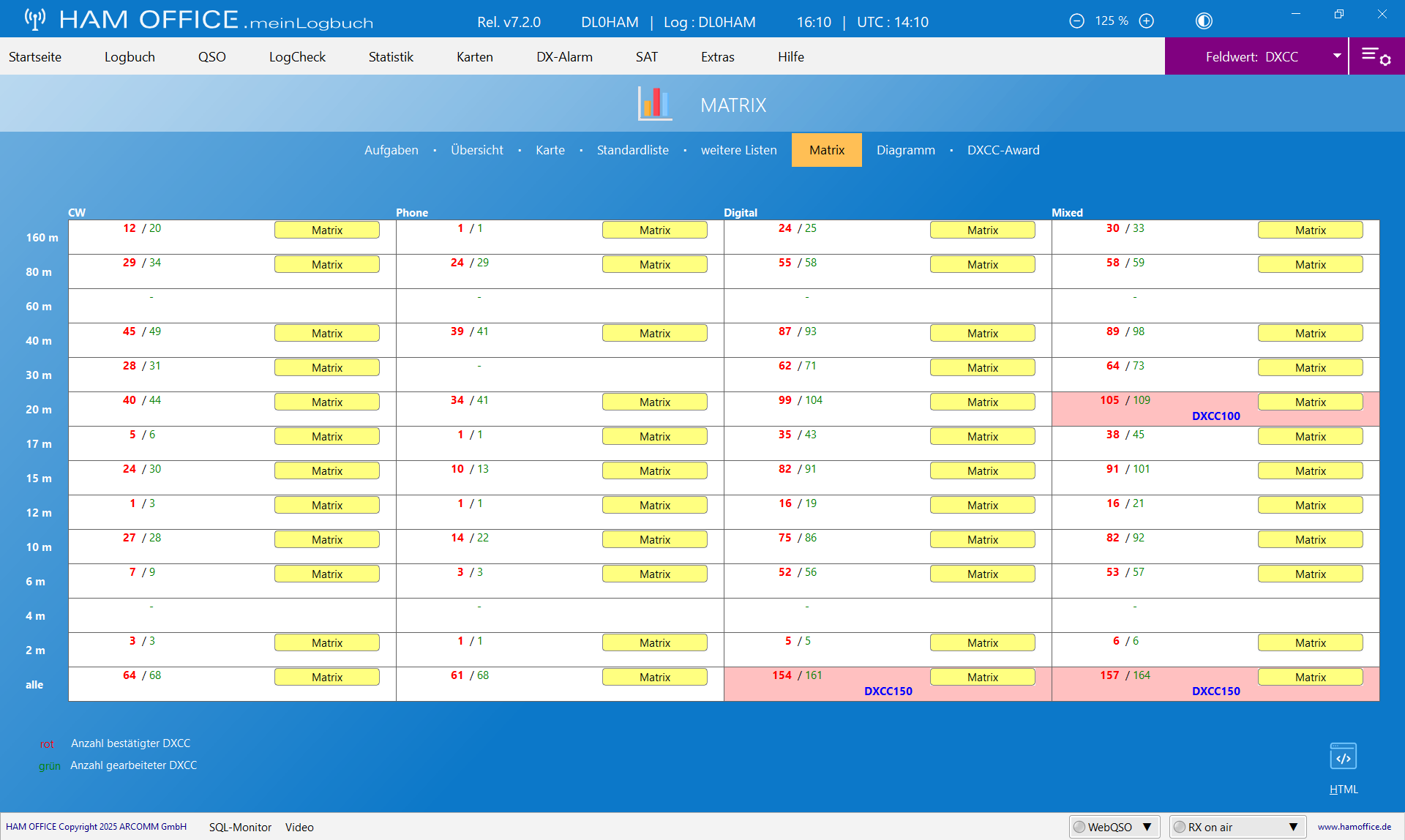Viewport: 1405px width, 840px height.
Task: Restore down the application window
Action: 1338,14
